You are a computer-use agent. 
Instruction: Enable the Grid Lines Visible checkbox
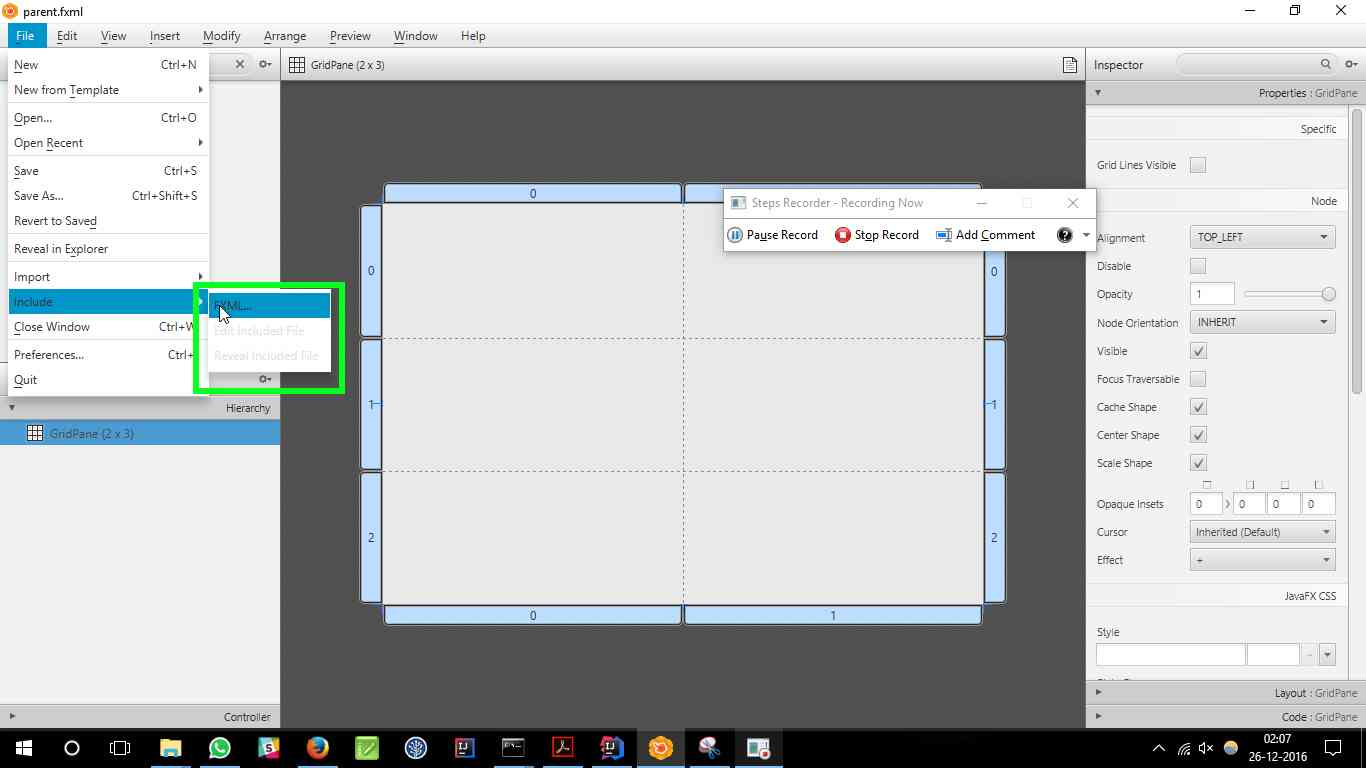tap(1198, 165)
